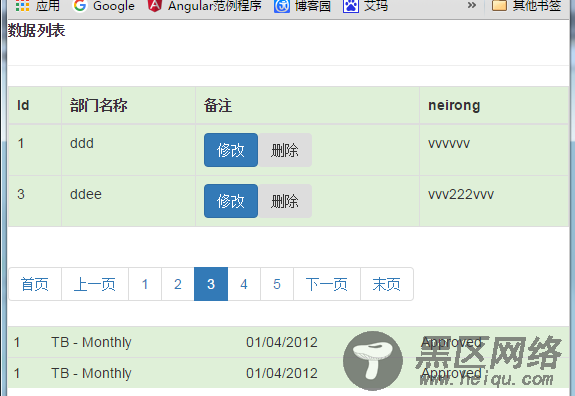Image resolution: width=575 pixels, height=396 pixels.
Task: Open the Apps grid icon in the bookmarks bar
Action: (23, 5)
